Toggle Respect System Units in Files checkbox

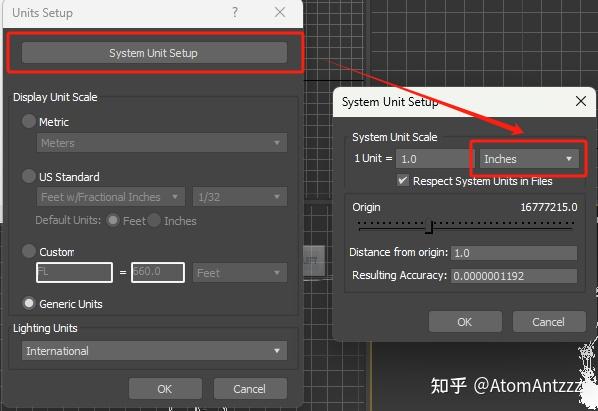coord(403,180)
